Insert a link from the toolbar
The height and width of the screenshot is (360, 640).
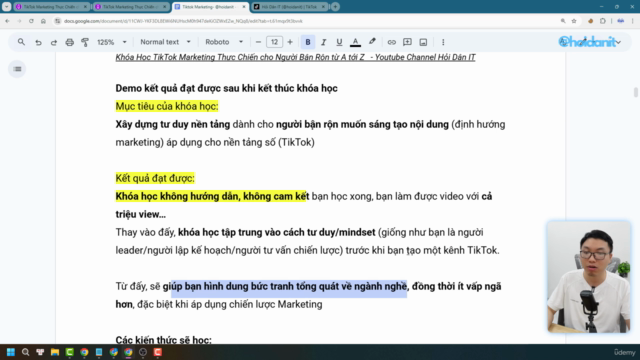[x=391, y=42]
